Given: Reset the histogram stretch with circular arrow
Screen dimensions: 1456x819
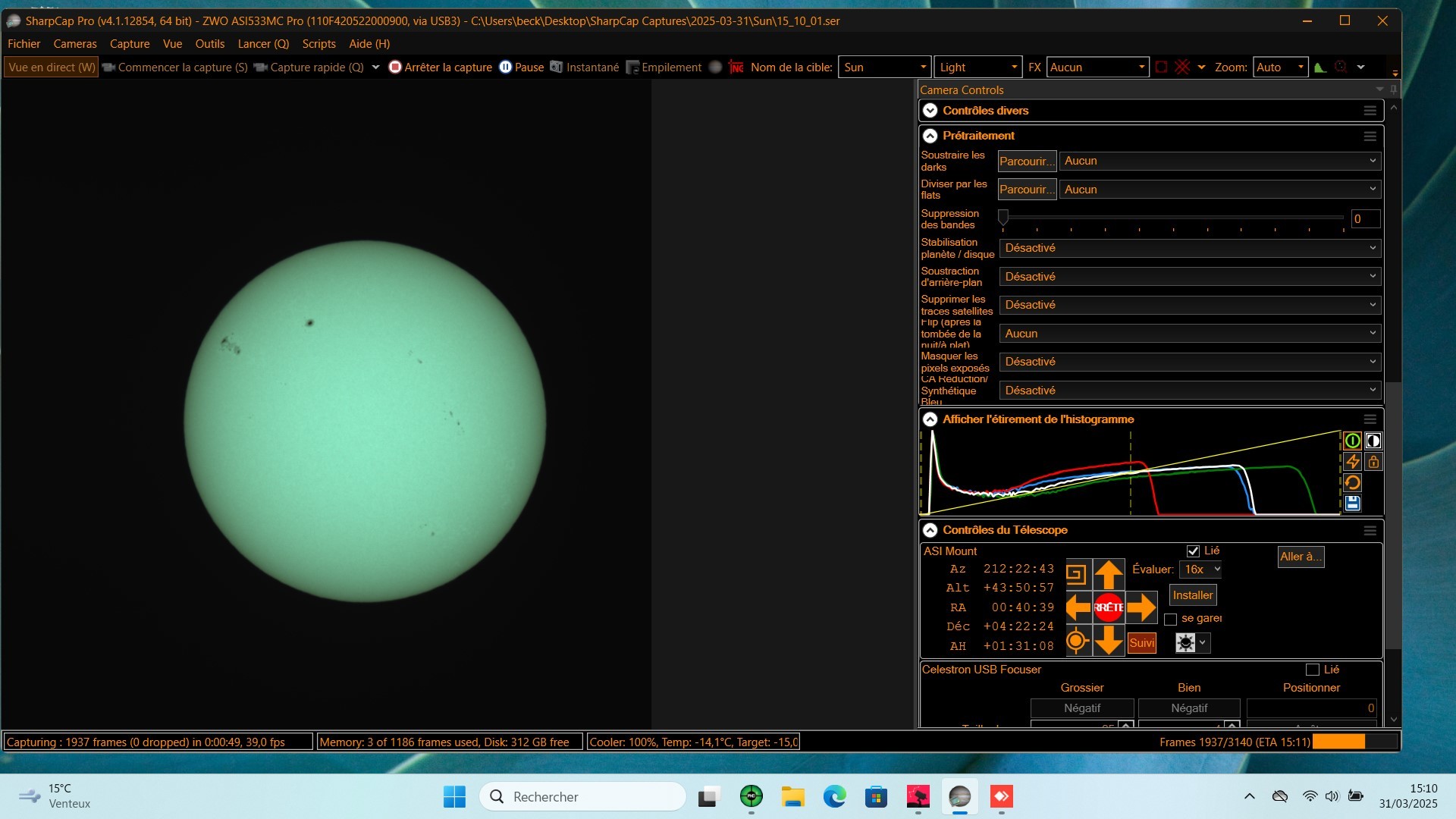Looking at the screenshot, I should [1352, 482].
